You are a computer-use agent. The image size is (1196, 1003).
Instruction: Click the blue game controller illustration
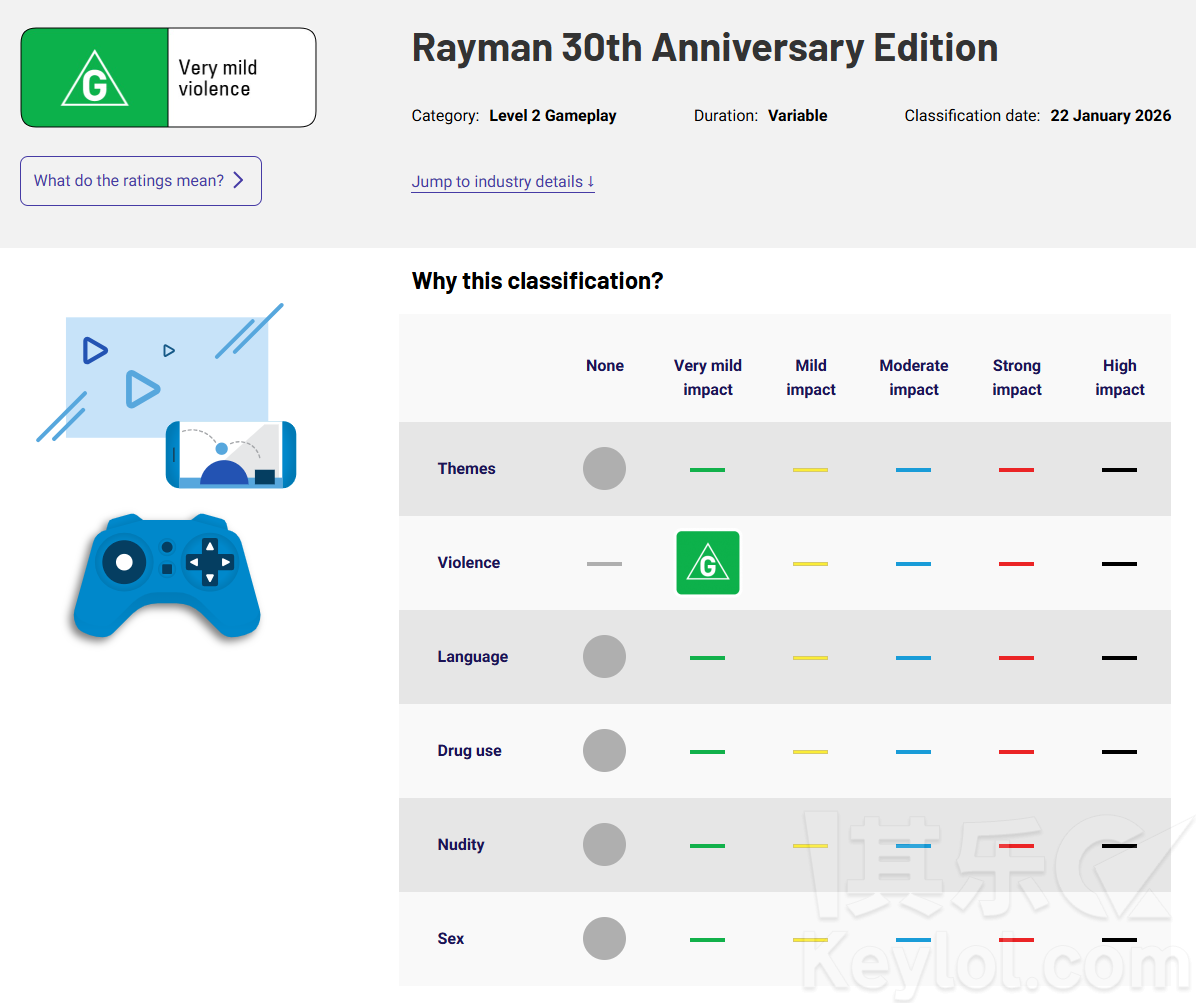click(167, 577)
